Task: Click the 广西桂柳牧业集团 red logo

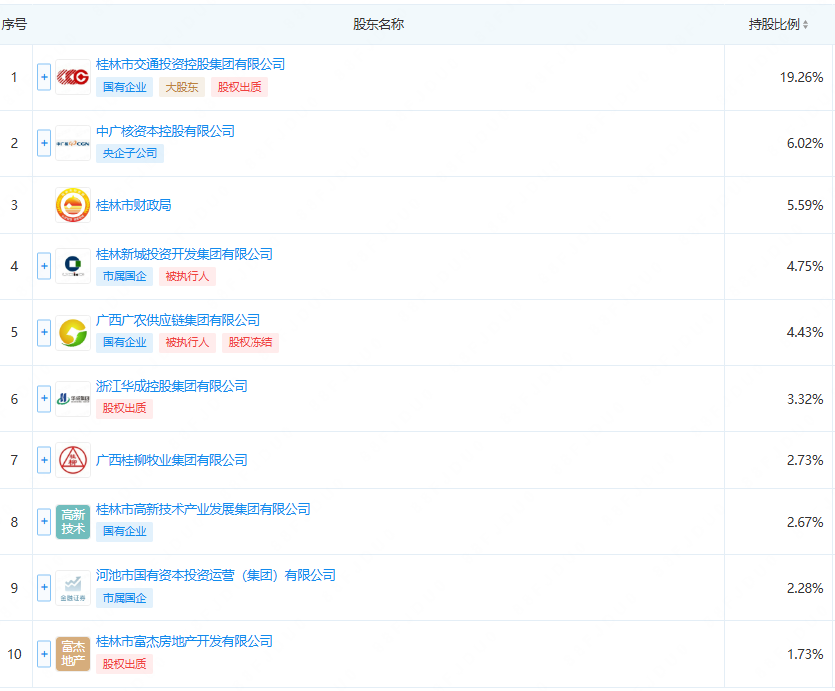Action: coord(73,460)
